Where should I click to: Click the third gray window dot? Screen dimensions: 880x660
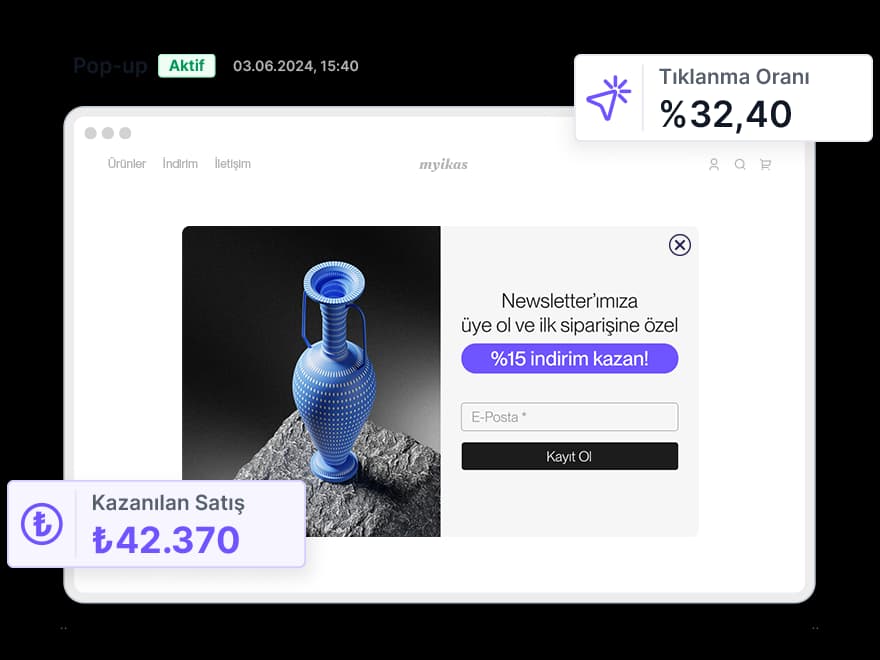(125, 133)
